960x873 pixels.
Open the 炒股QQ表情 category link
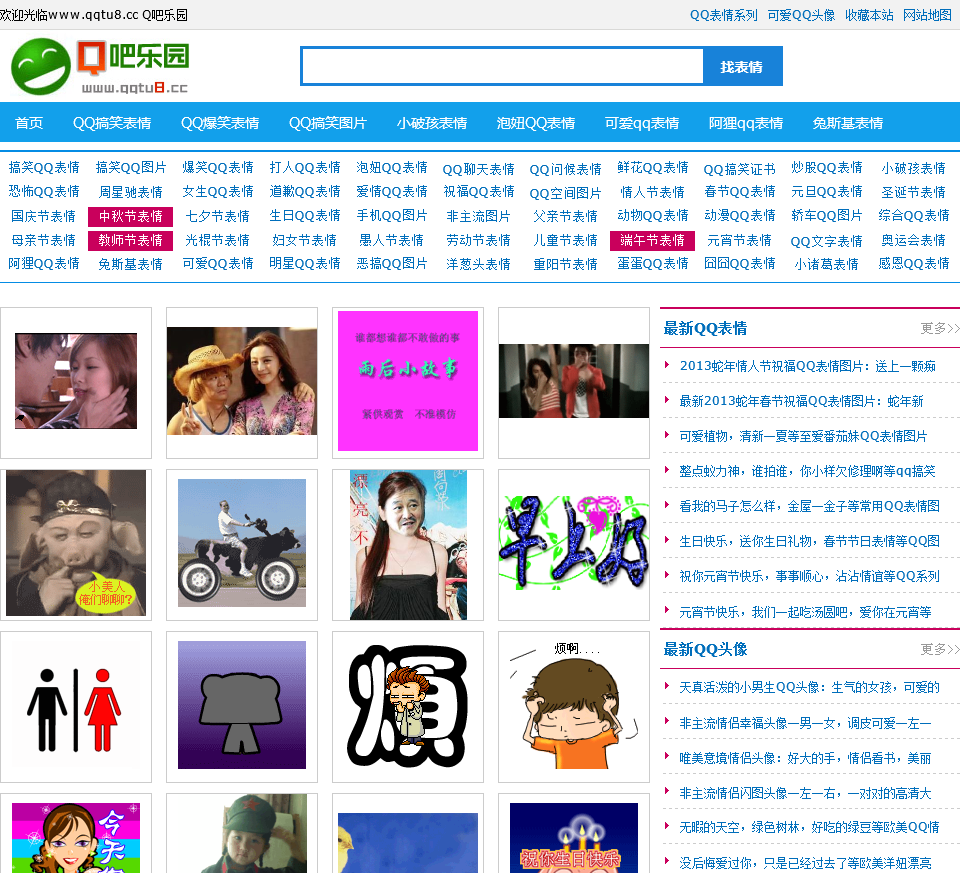[x=827, y=168]
